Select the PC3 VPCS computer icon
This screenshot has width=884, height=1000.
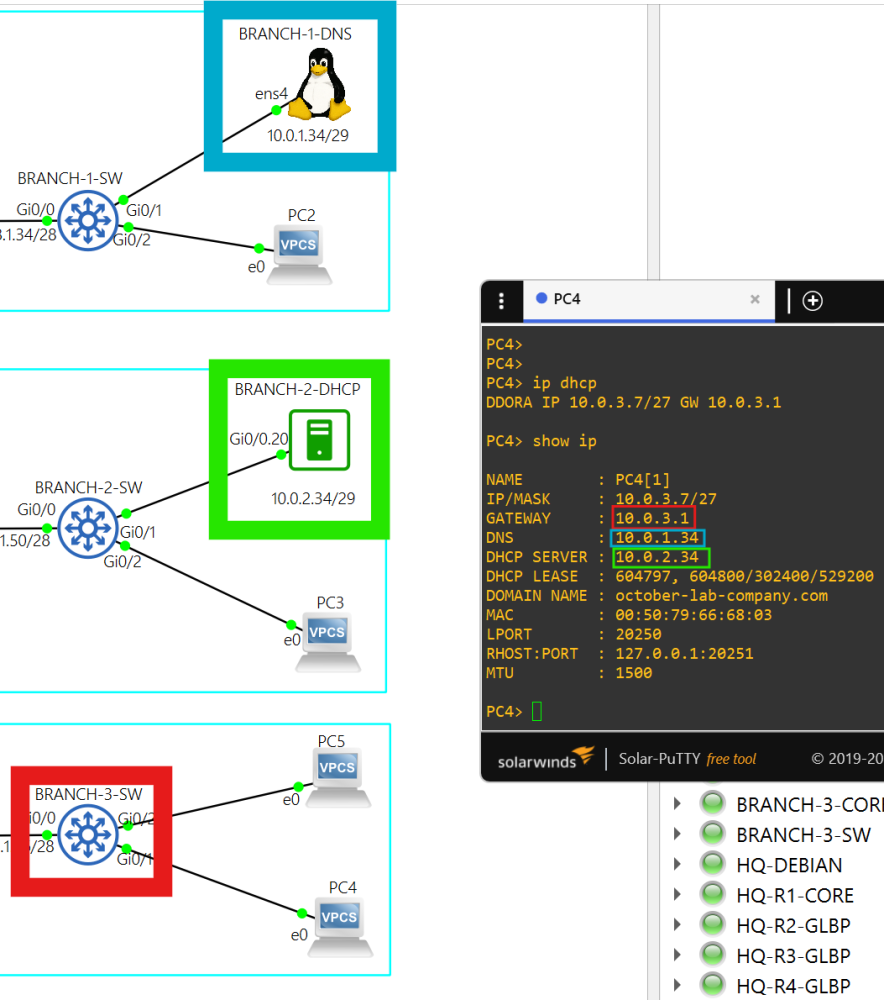pos(328,640)
